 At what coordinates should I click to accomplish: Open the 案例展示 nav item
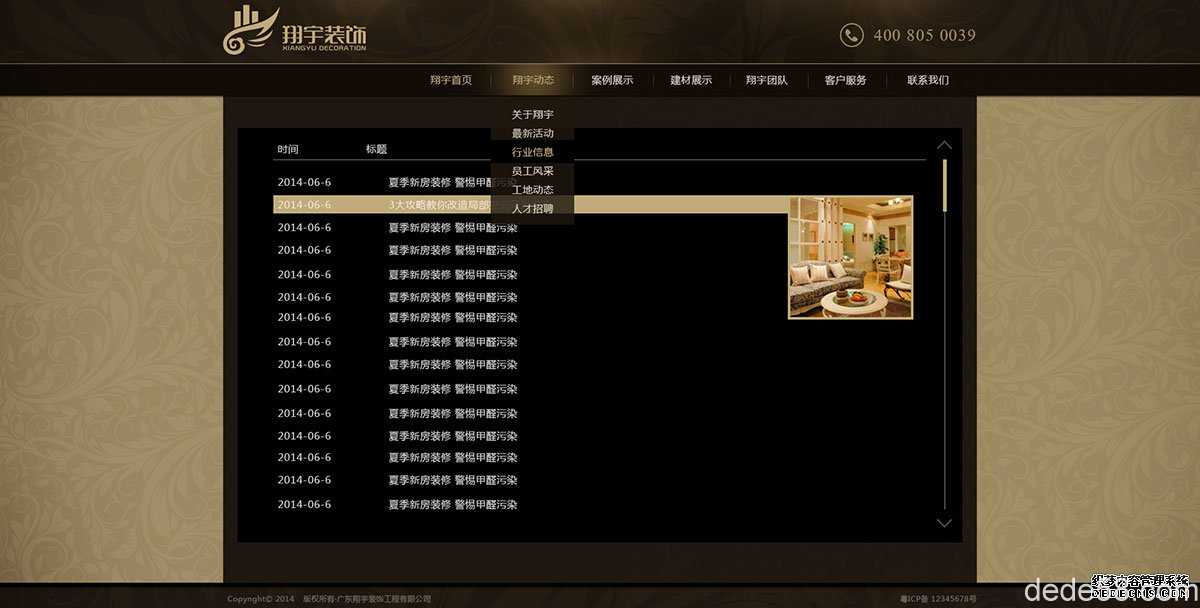(x=612, y=80)
